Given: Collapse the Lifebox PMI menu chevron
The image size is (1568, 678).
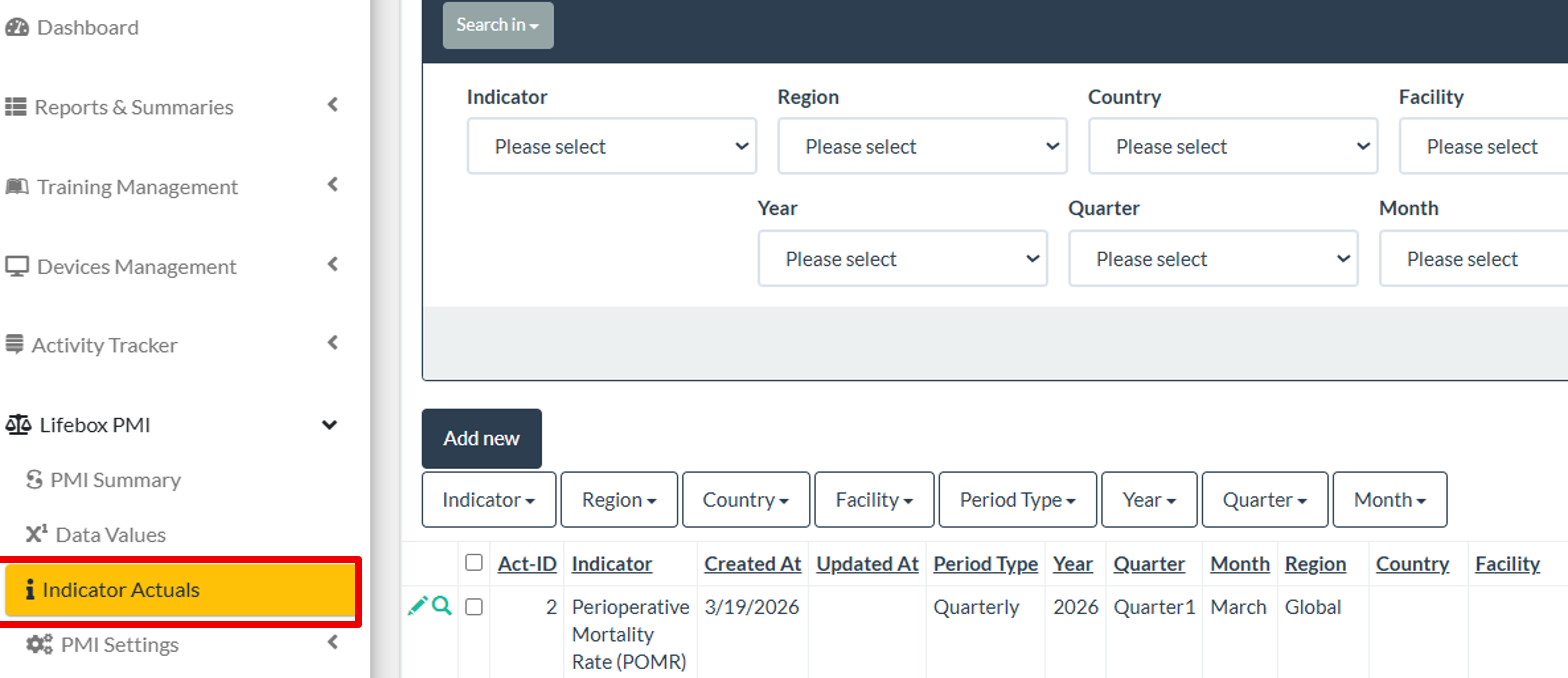Looking at the screenshot, I should point(329,425).
